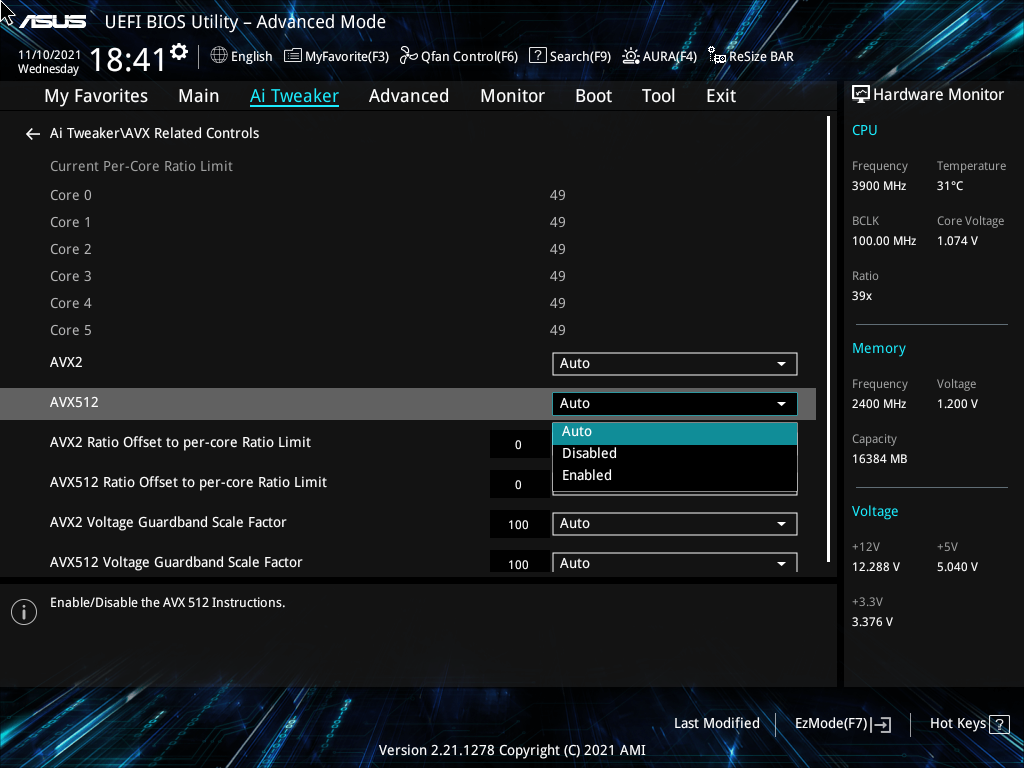1024x768 pixels.
Task: Click the Hardware Monitor screen icon
Action: [x=861, y=94]
